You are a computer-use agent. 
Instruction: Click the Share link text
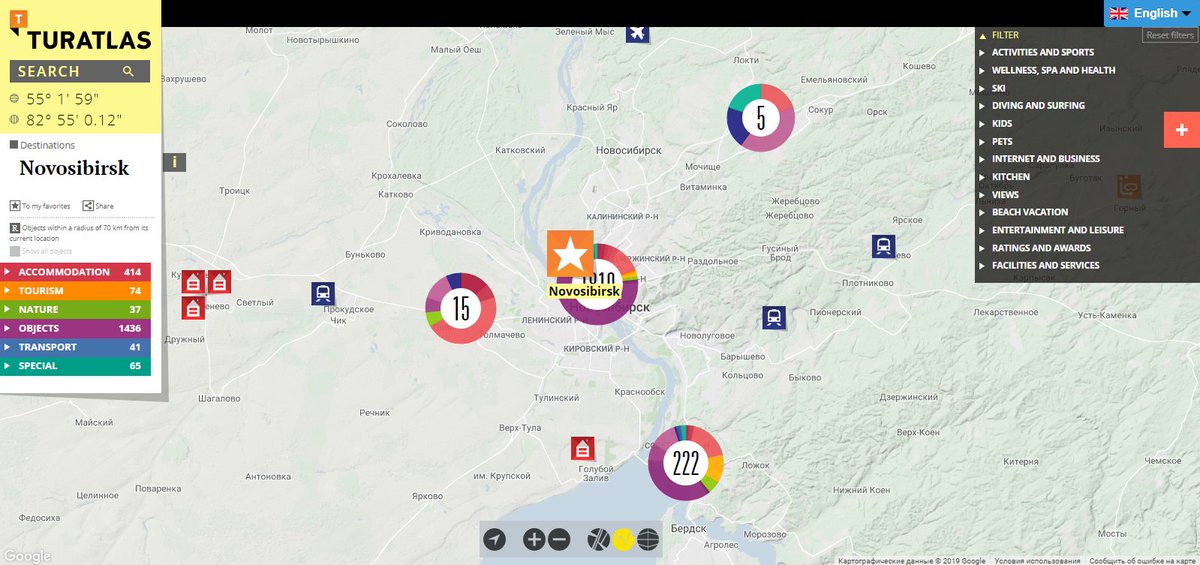point(104,206)
